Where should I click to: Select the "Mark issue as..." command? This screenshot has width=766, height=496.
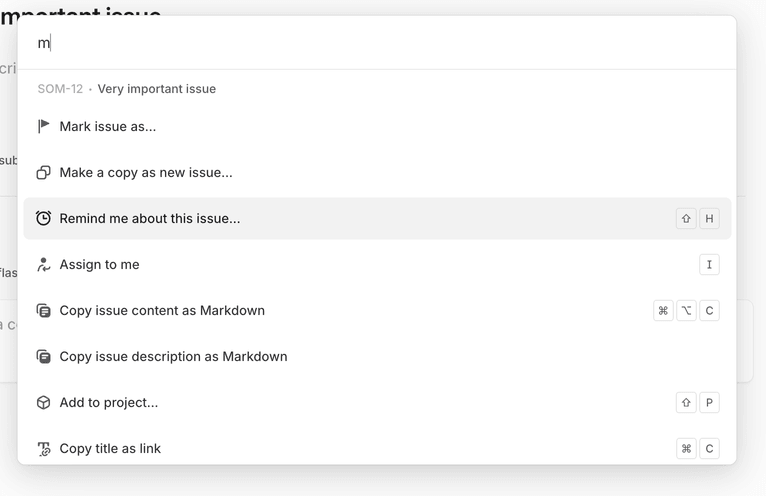(108, 126)
